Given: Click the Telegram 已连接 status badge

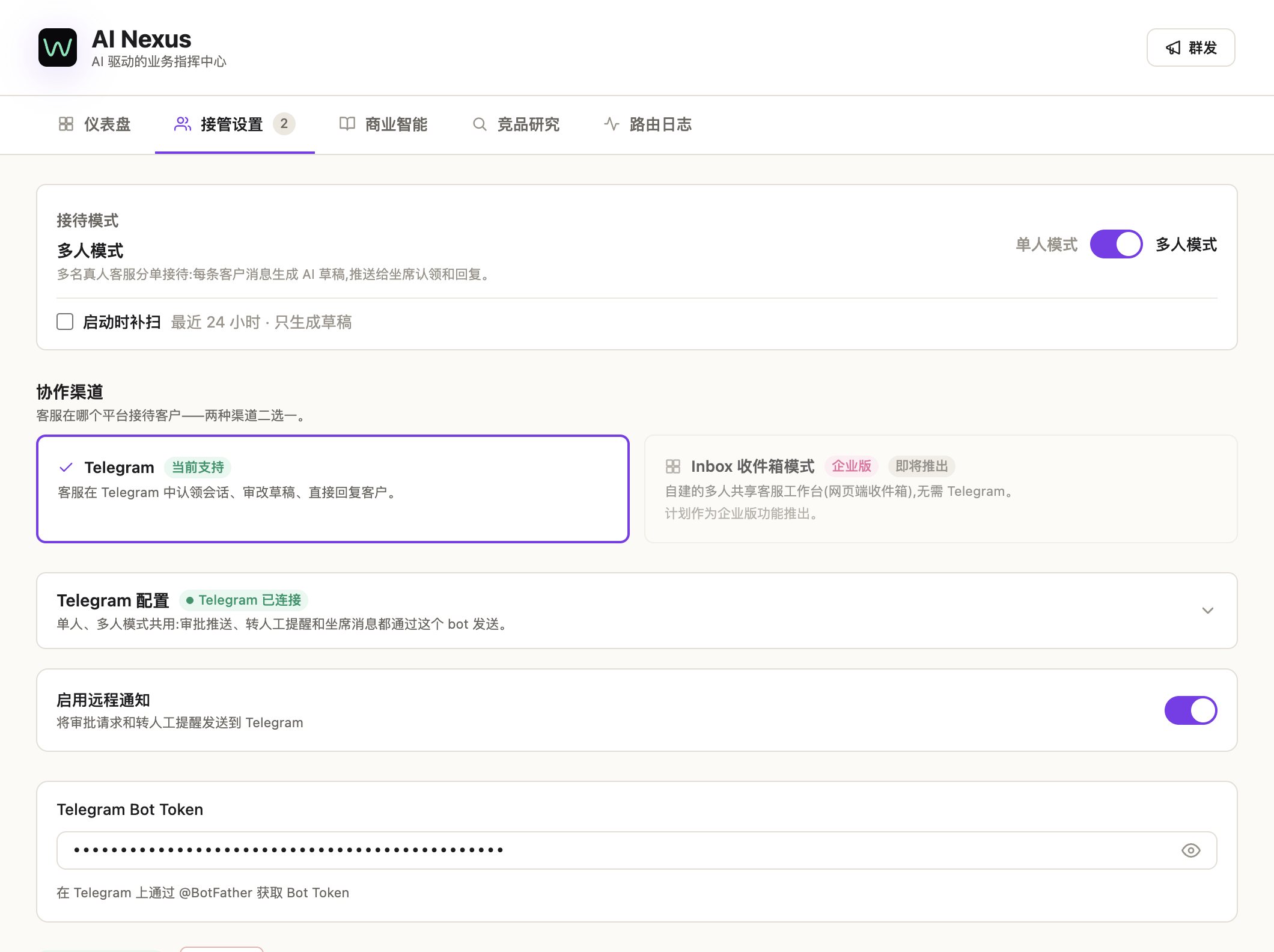Looking at the screenshot, I should [x=243, y=600].
